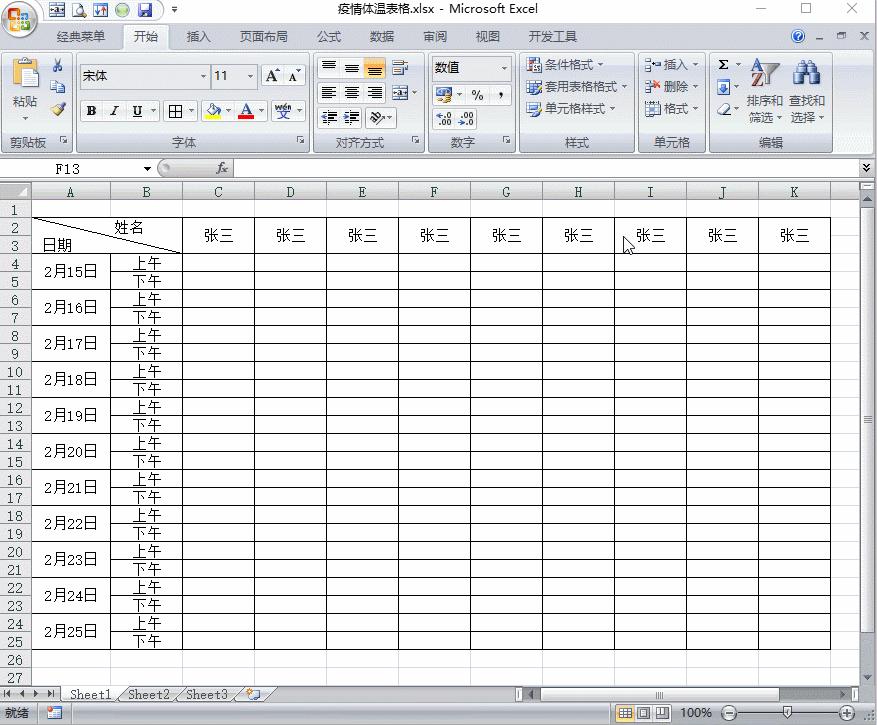Toggle Italic formatting
This screenshot has height=725, width=877.
[114, 111]
